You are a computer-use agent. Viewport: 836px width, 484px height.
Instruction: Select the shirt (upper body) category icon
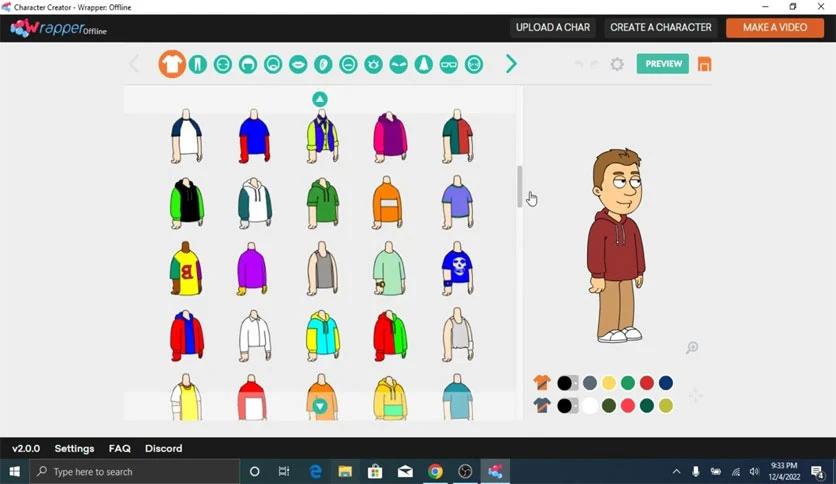(172, 64)
